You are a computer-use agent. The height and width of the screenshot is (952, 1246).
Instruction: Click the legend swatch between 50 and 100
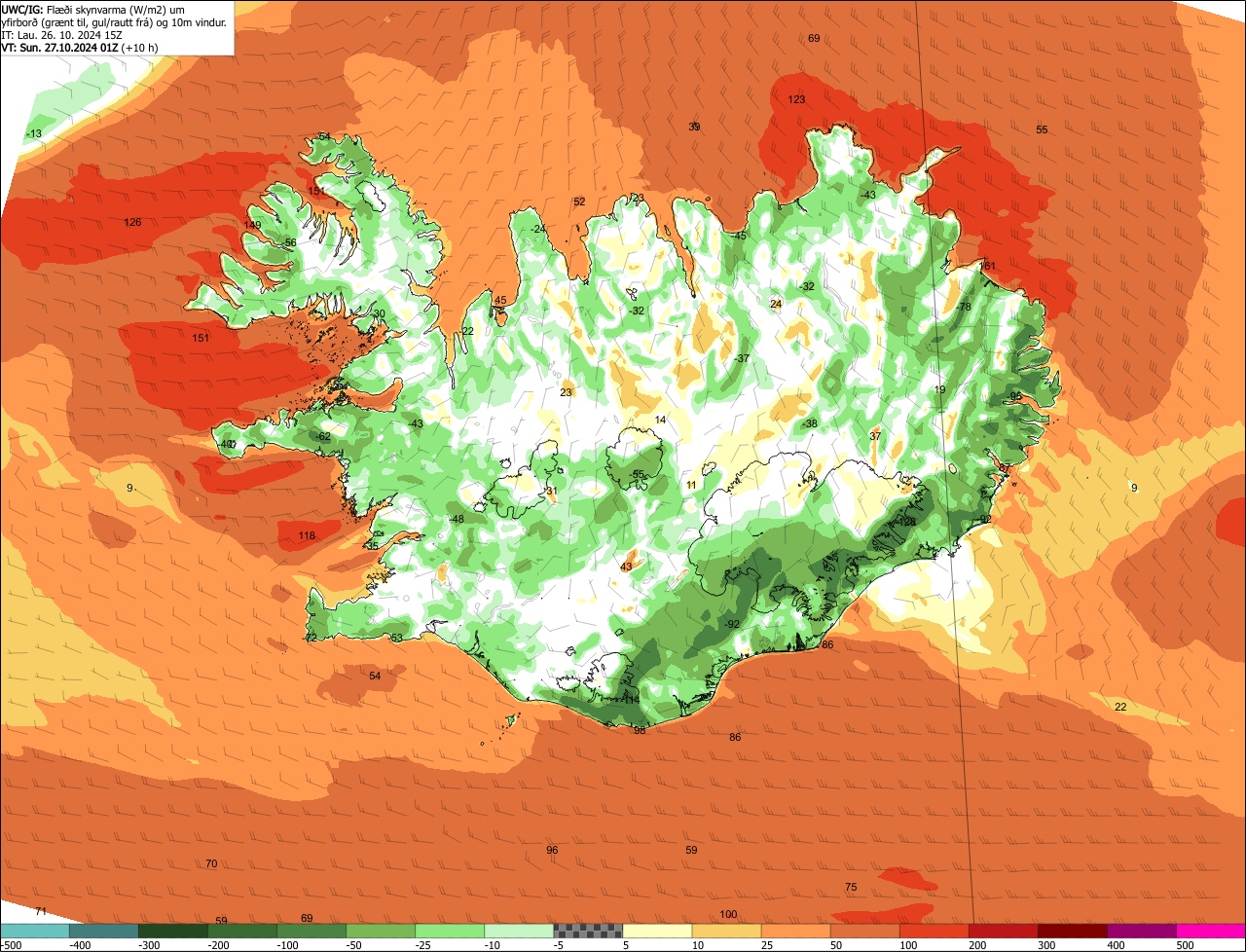[x=864, y=931]
